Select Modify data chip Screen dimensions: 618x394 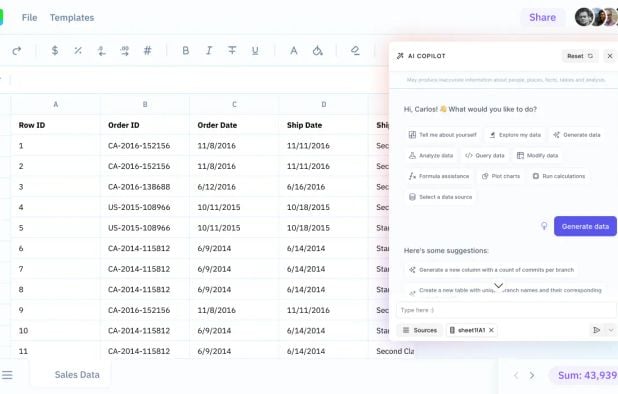click(537, 156)
